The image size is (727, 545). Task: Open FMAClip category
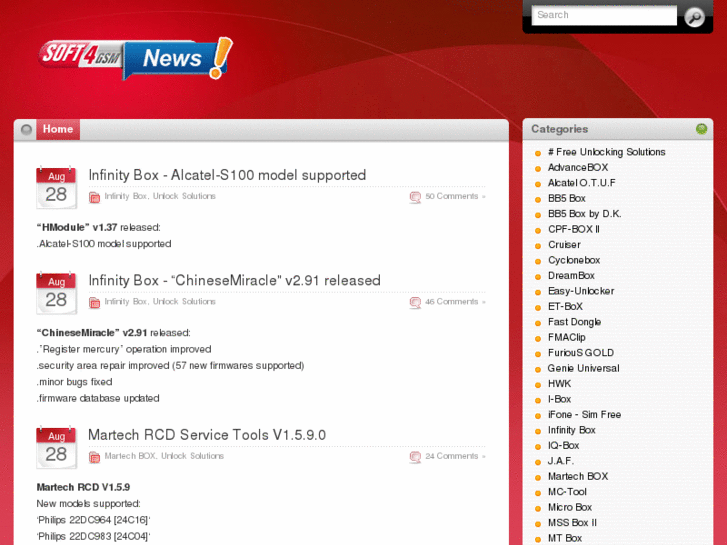(x=567, y=337)
